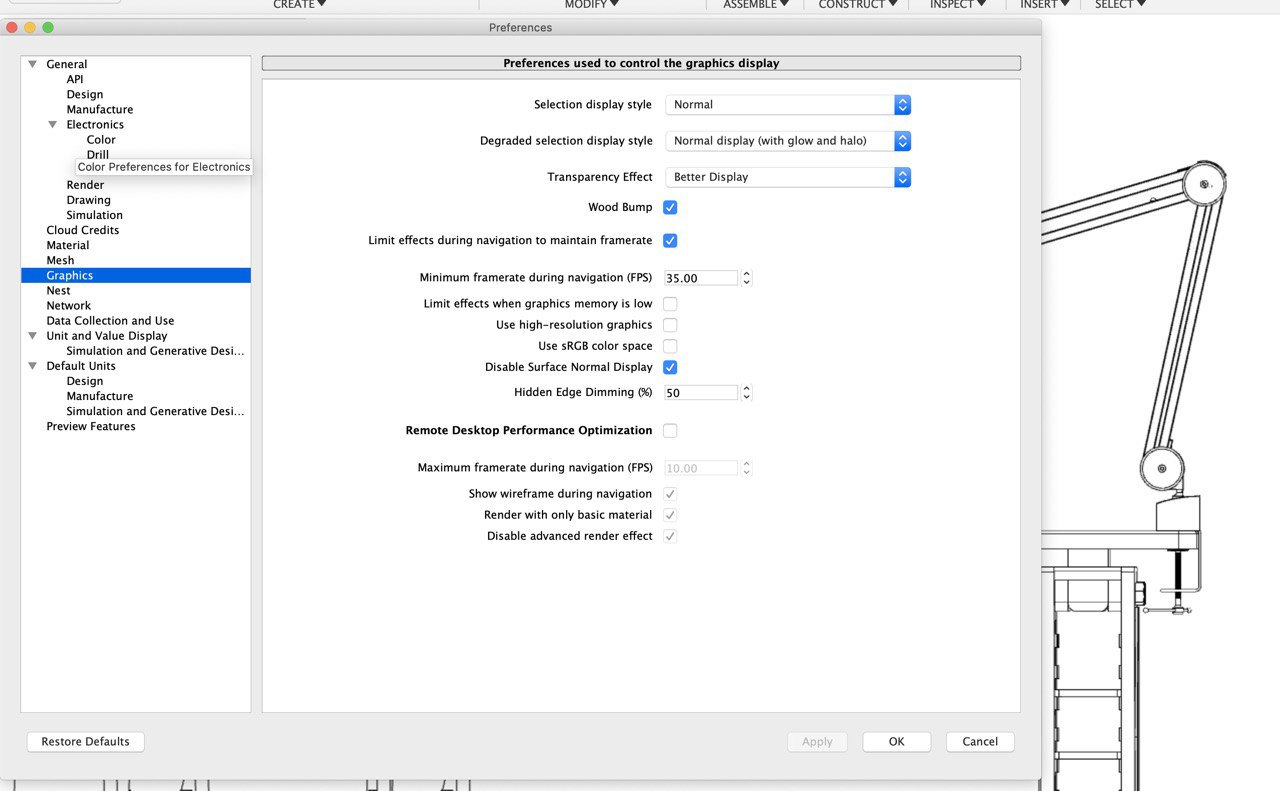Click the disabled Apply button
This screenshot has height=791, width=1280.
[x=817, y=742]
